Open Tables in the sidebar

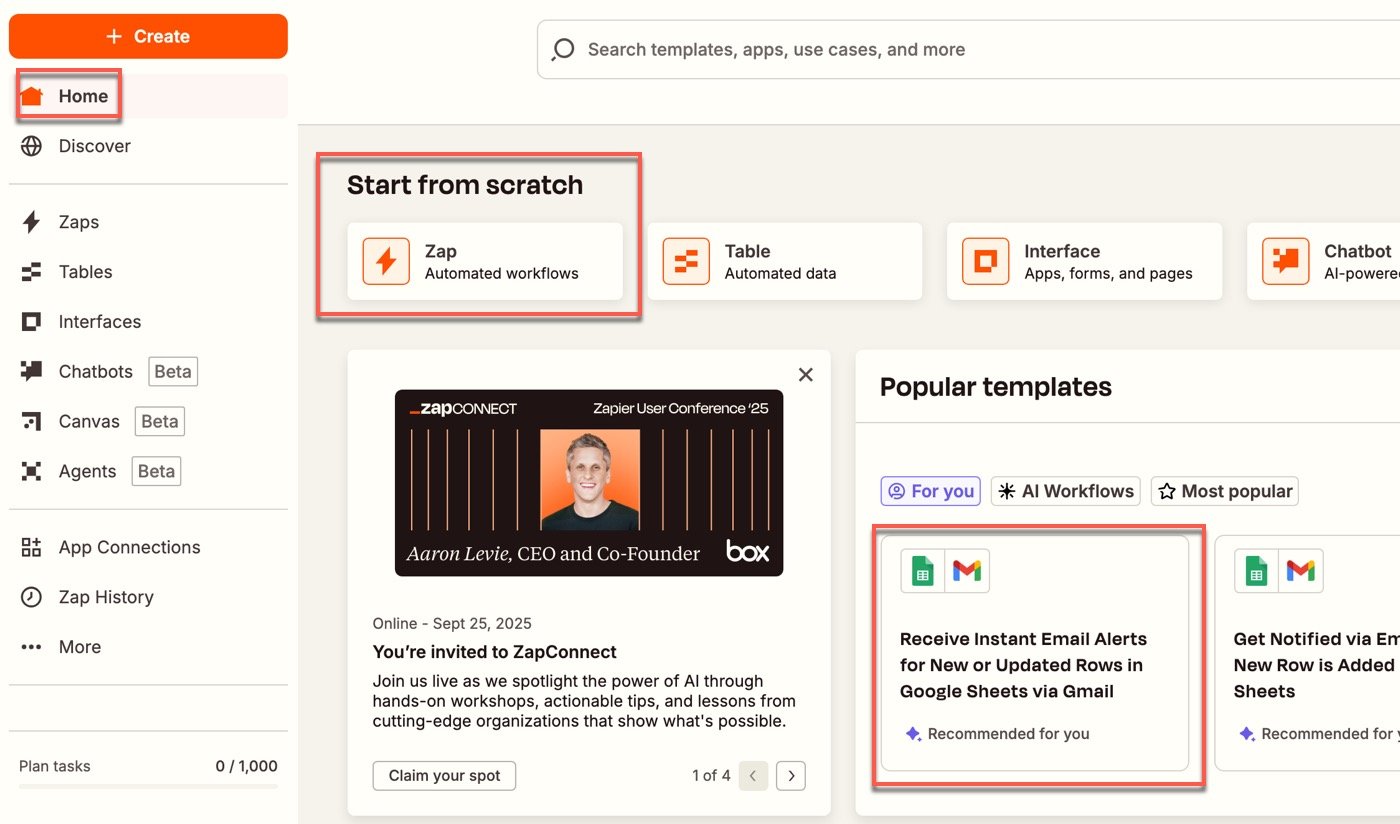click(148, 272)
